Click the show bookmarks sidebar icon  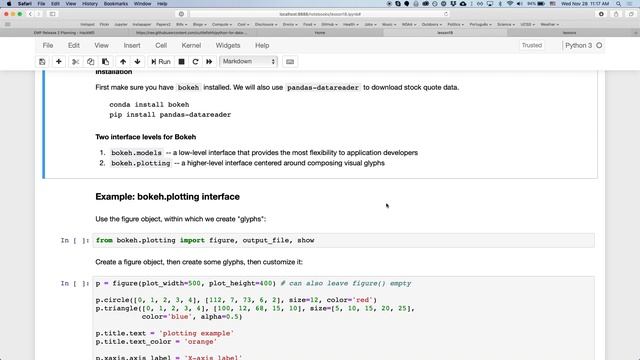click(x=7, y=24)
